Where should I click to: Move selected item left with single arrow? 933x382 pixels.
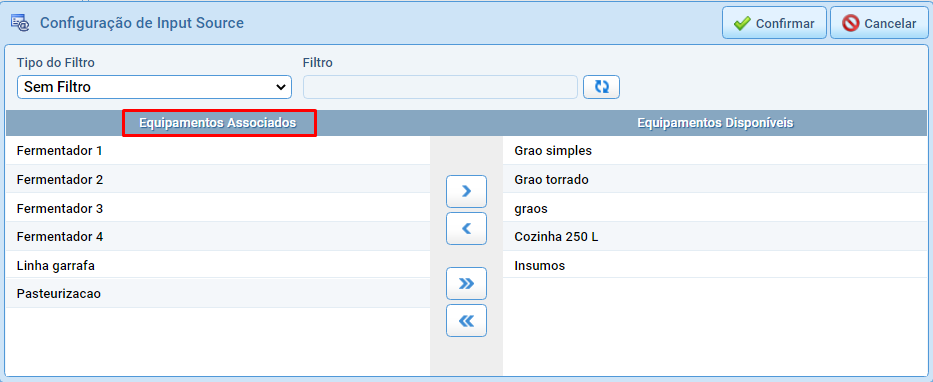click(x=466, y=228)
